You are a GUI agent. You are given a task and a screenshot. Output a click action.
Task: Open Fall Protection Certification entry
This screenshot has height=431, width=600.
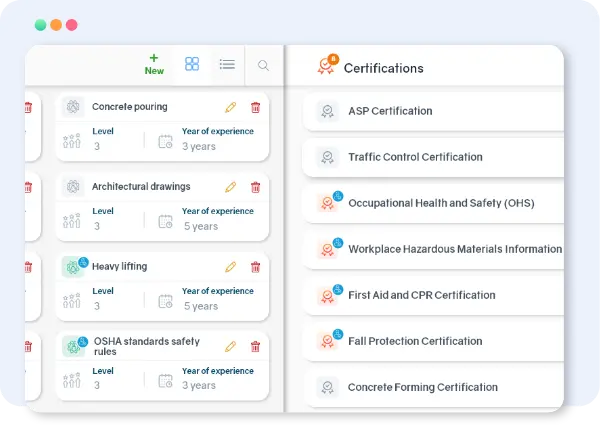point(415,341)
